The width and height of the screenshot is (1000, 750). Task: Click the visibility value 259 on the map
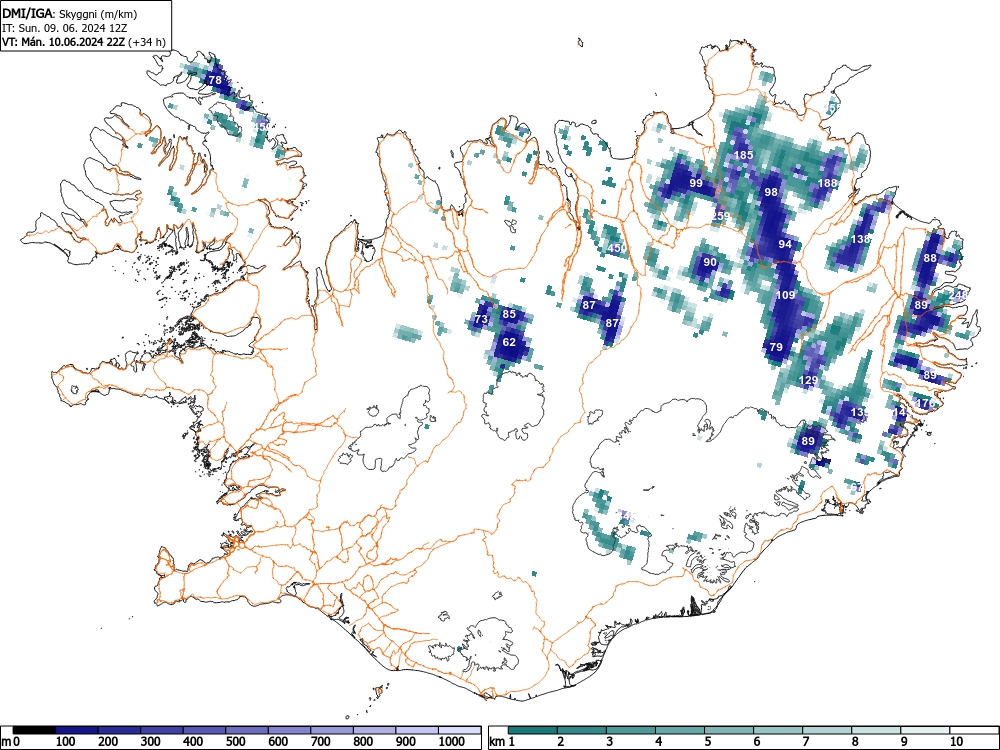(x=719, y=216)
